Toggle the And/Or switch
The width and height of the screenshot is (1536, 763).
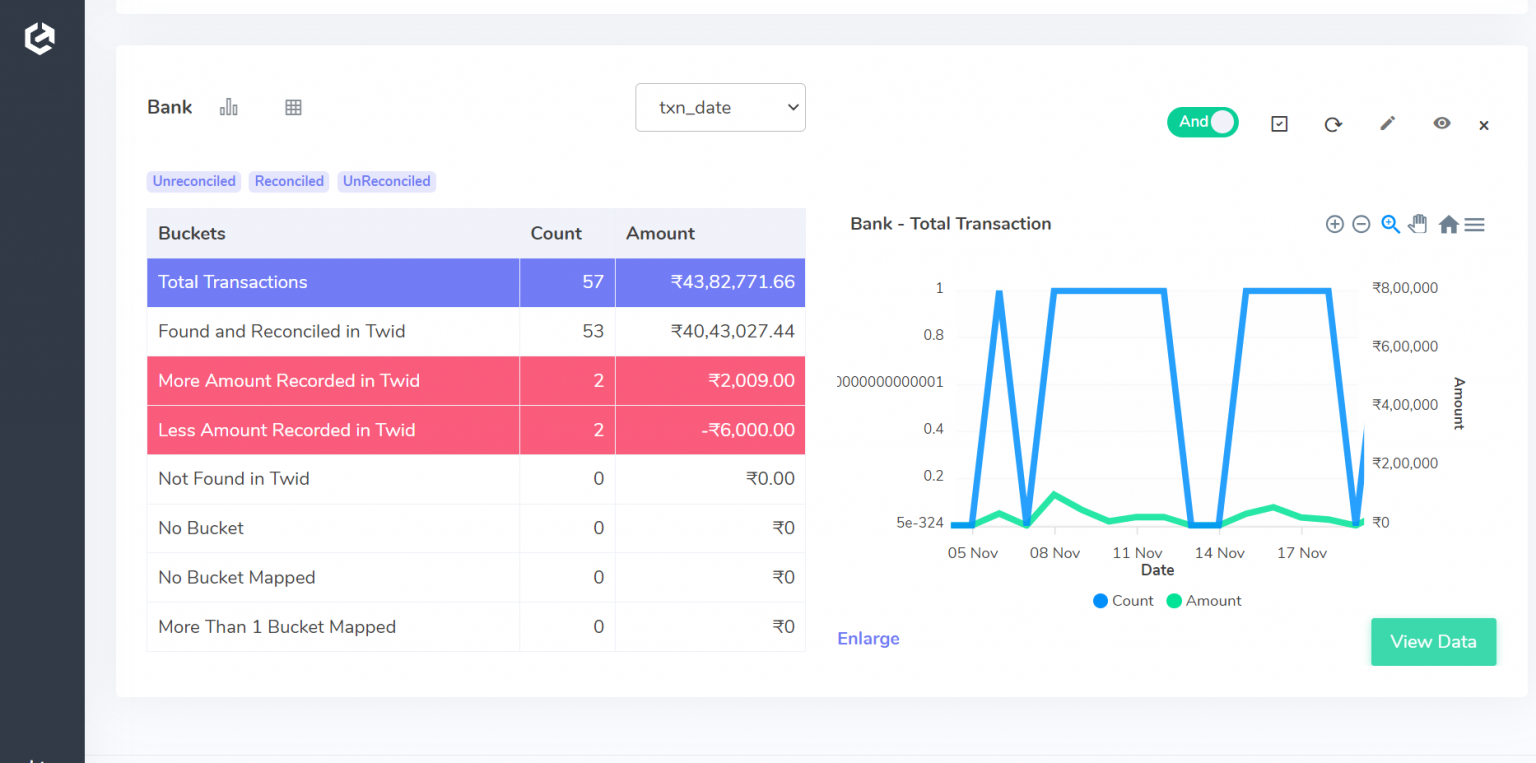point(1202,121)
